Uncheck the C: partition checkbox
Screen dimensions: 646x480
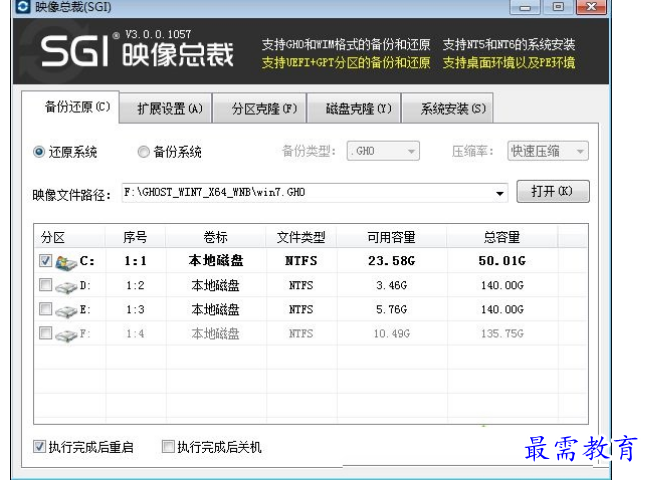(45, 260)
